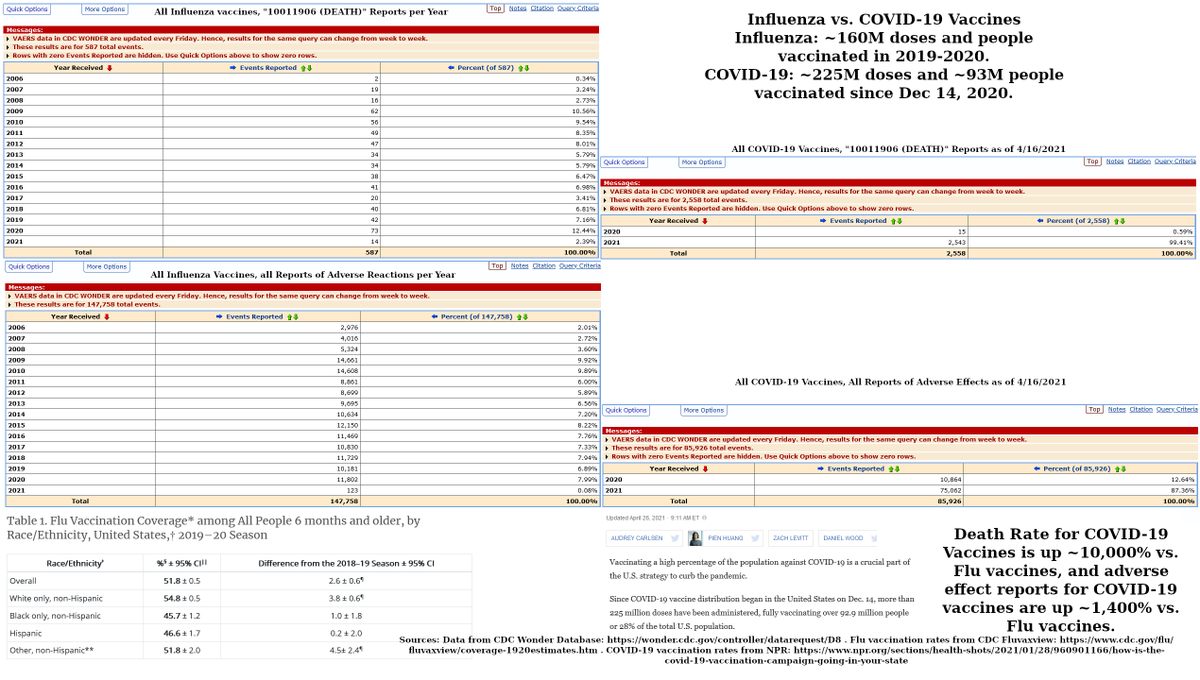Click Events Reported header in 587-events table
Screen dimensions: 1200x680
268,68
